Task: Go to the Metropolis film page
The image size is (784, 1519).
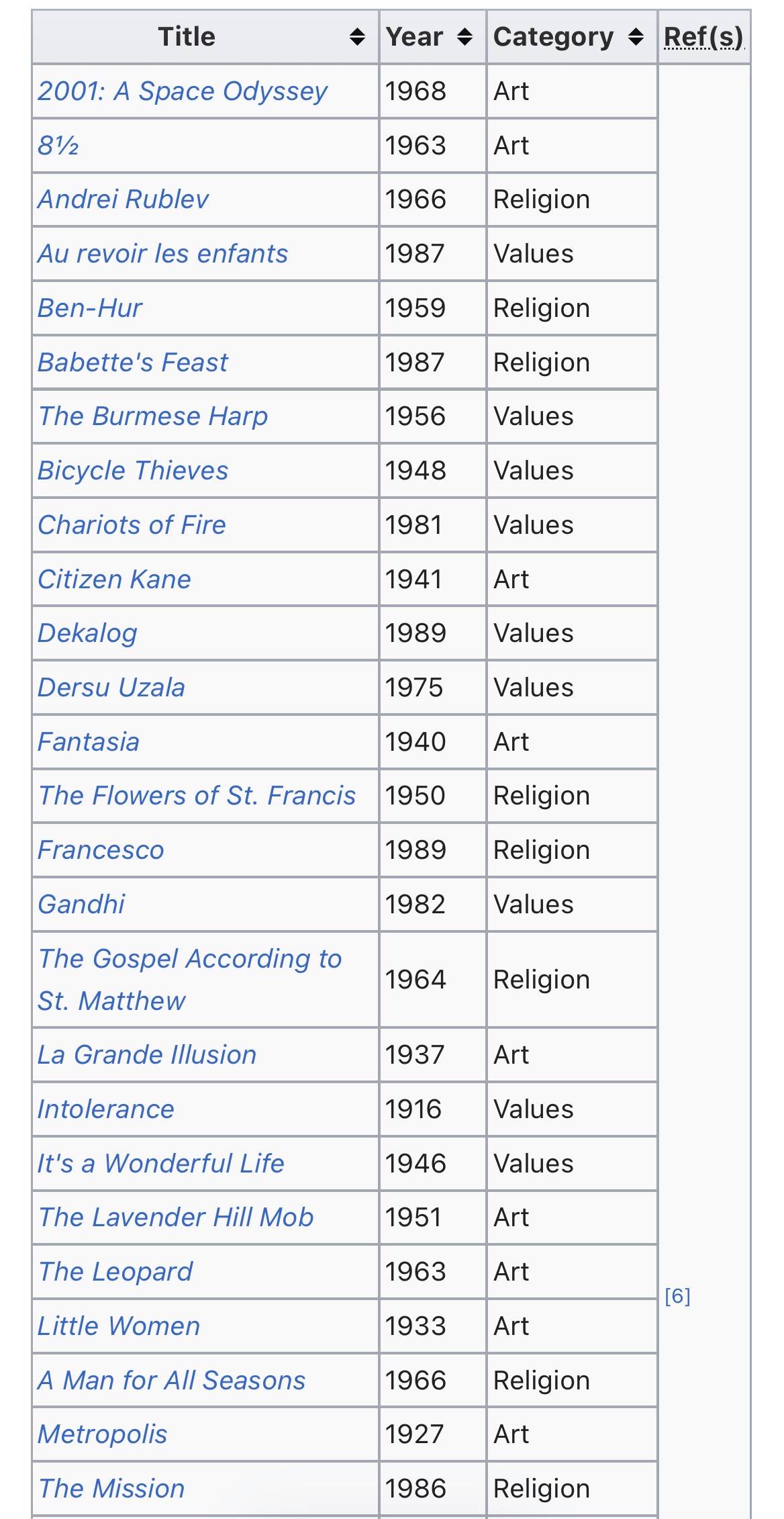Action: click(x=102, y=1434)
